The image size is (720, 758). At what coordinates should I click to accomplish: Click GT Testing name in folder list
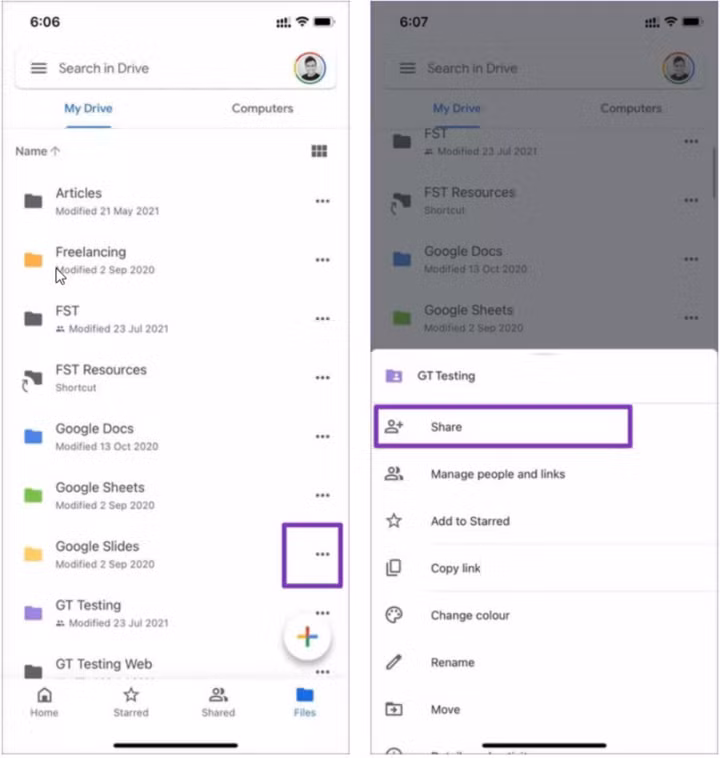click(x=88, y=605)
